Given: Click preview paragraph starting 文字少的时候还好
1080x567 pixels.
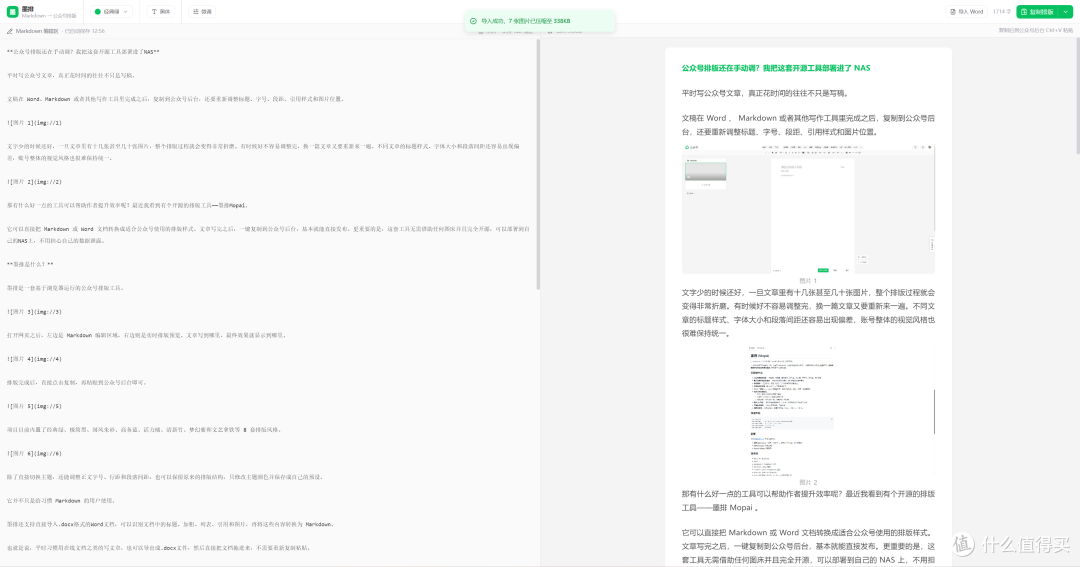Looking at the screenshot, I should 808,313.
